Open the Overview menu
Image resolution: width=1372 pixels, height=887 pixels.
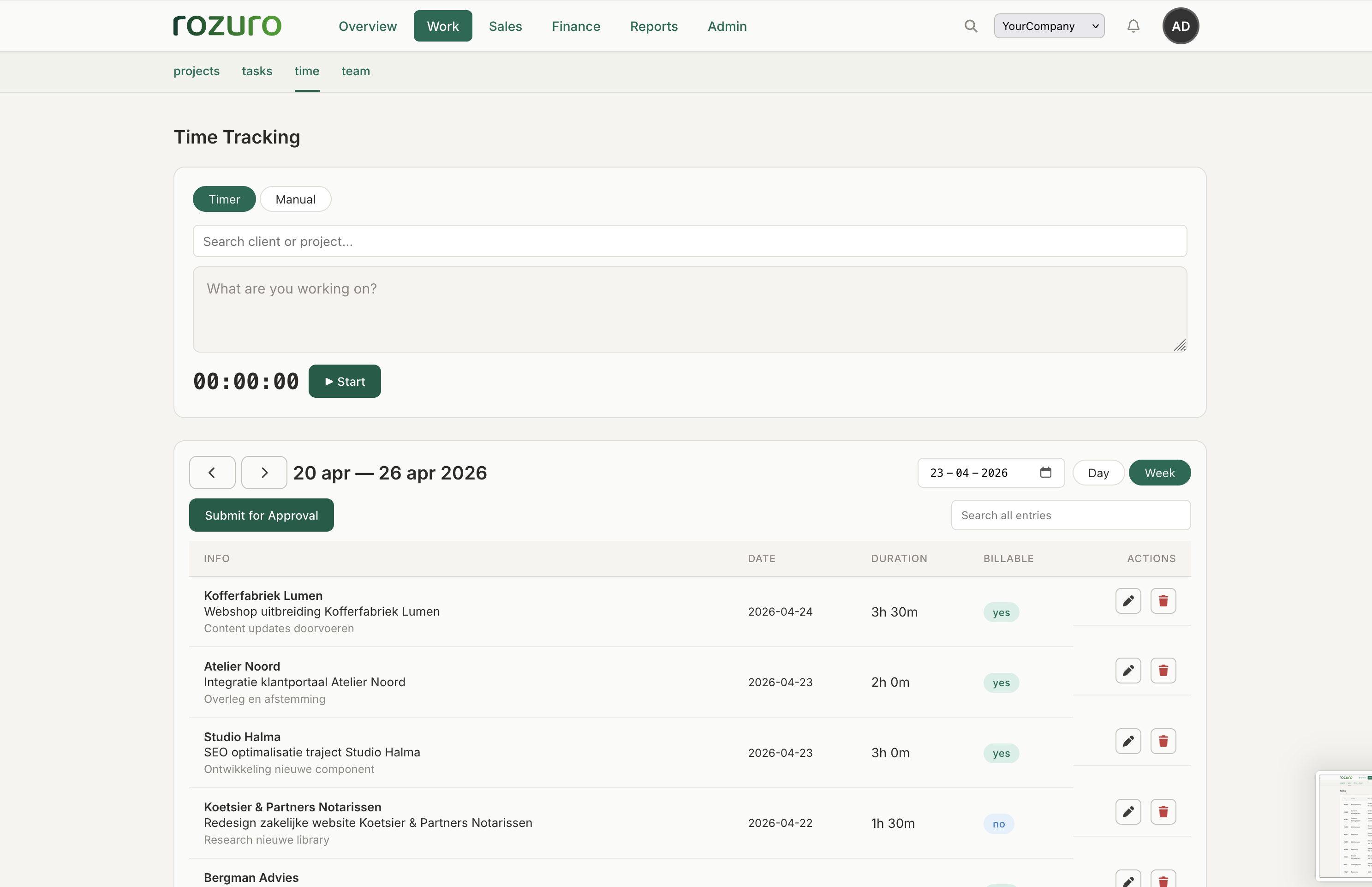(x=367, y=26)
